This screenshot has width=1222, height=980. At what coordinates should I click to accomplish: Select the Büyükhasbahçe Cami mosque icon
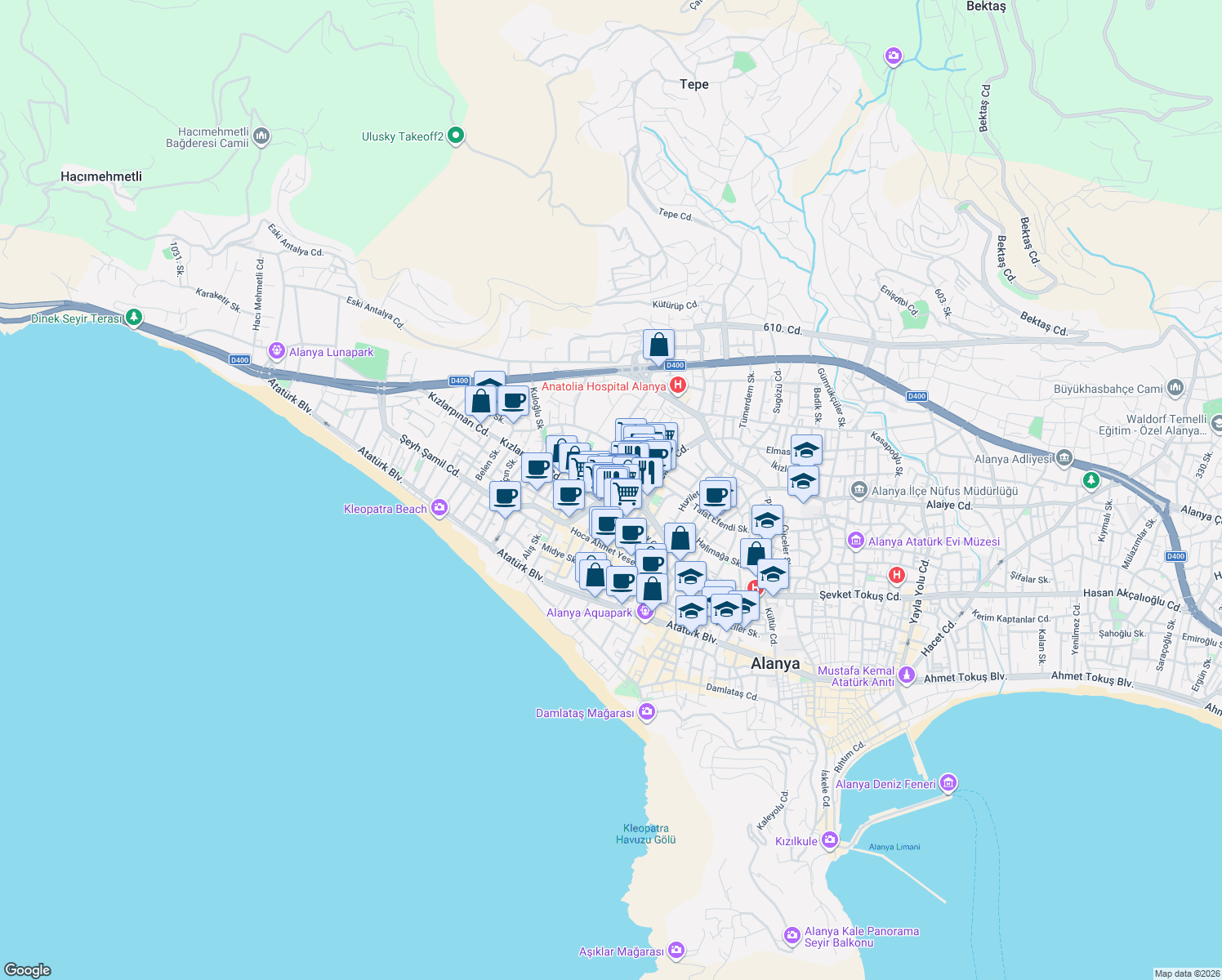1175,387
